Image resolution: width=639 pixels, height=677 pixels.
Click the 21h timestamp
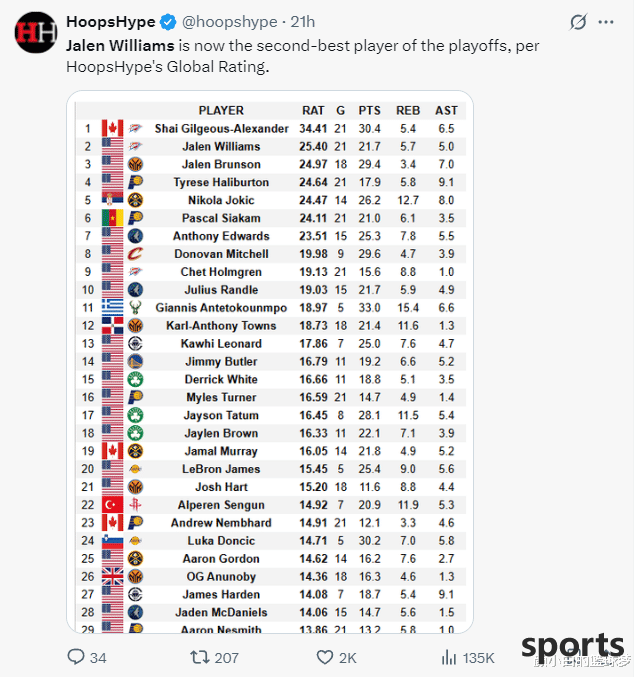click(303, 22)
